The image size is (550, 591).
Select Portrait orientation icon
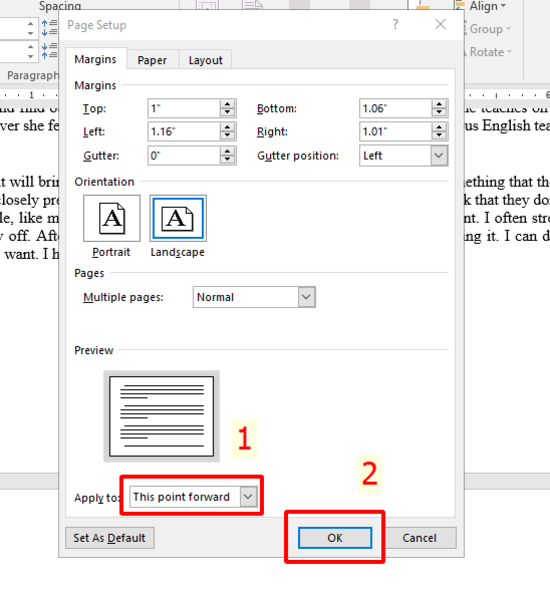point(112,218)
